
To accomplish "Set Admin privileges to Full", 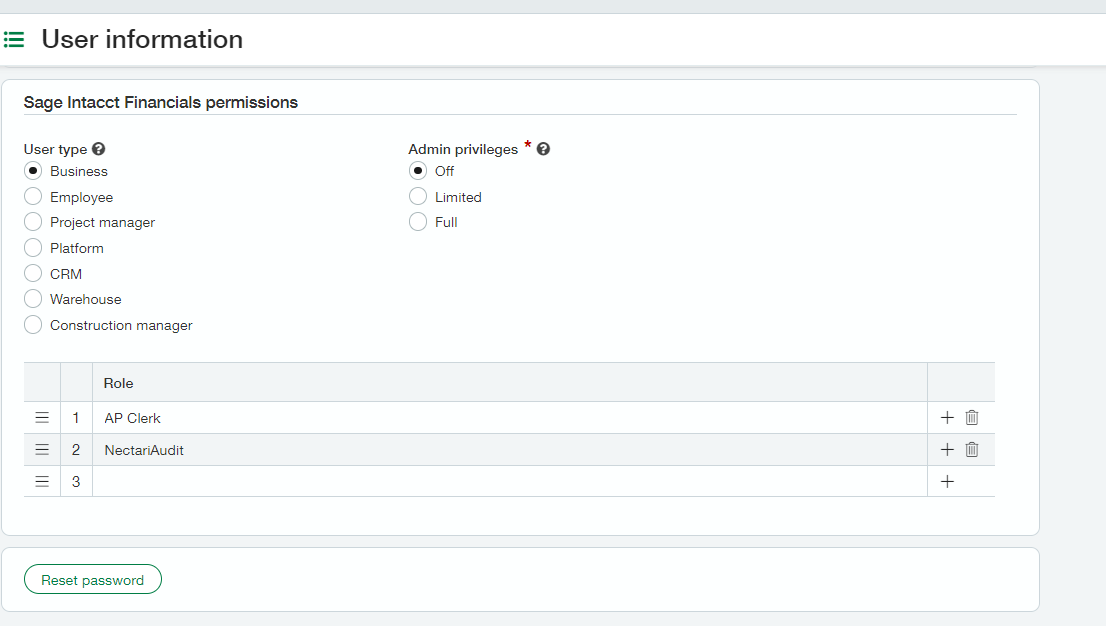I will (x=418, y=222).
